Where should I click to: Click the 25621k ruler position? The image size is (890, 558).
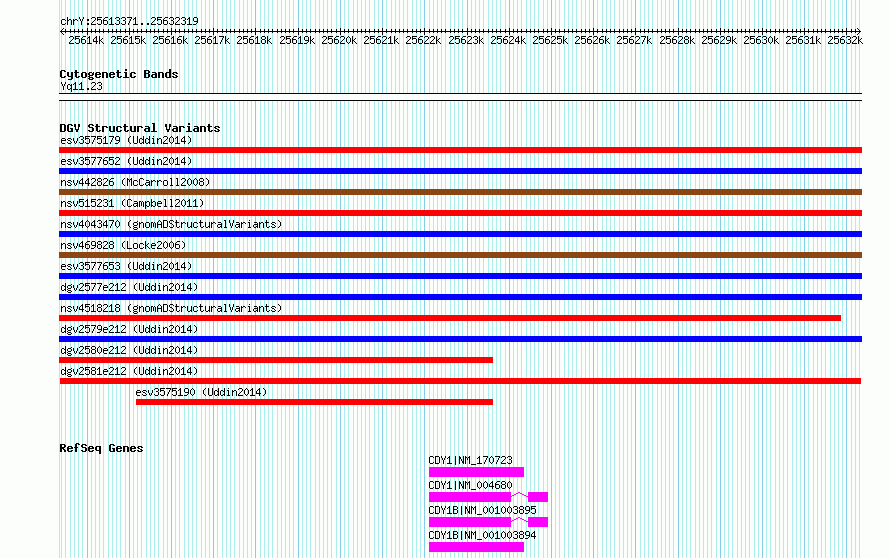(x=381, y=40)
